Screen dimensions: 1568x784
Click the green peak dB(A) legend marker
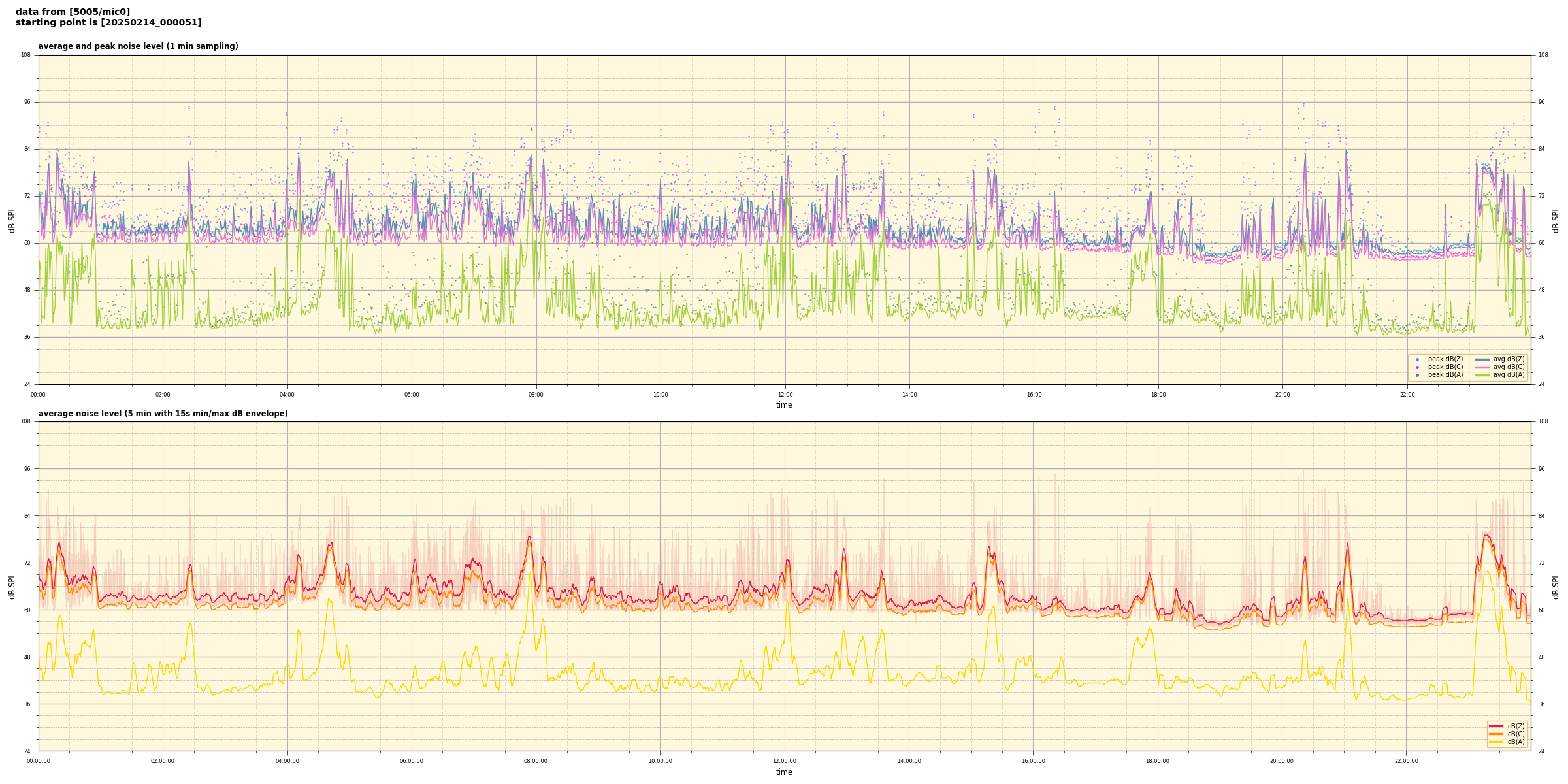point(1417,375)
